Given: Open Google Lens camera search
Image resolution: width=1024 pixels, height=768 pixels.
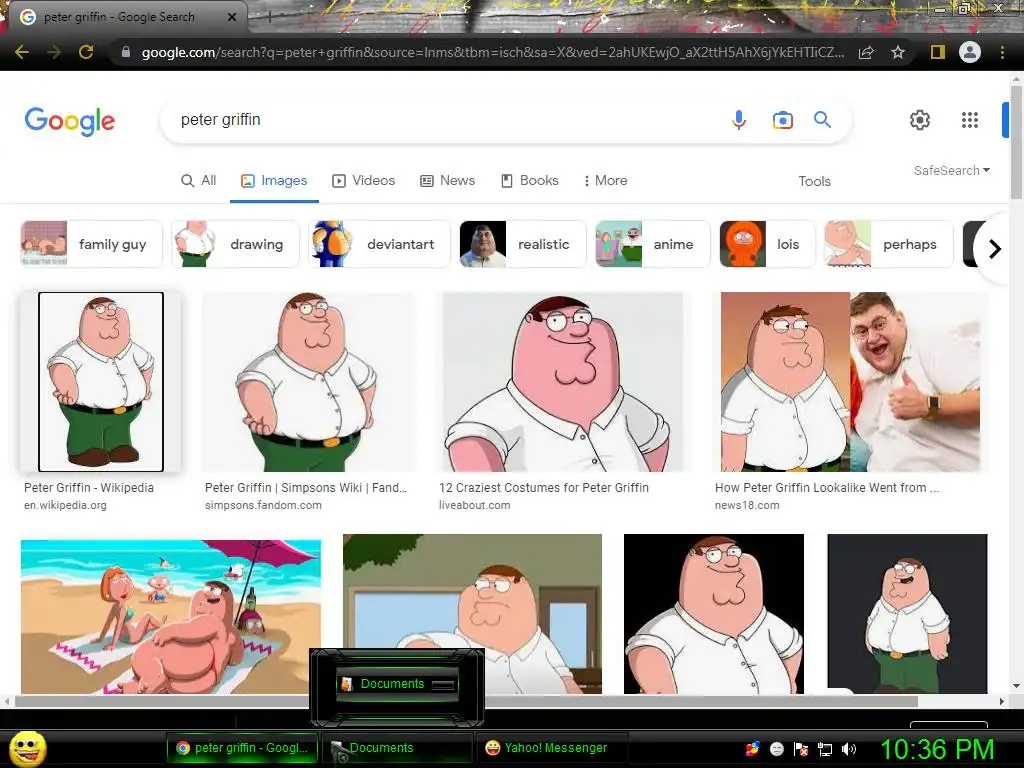Looking at the screenshot, I should (x=782, y=120).
